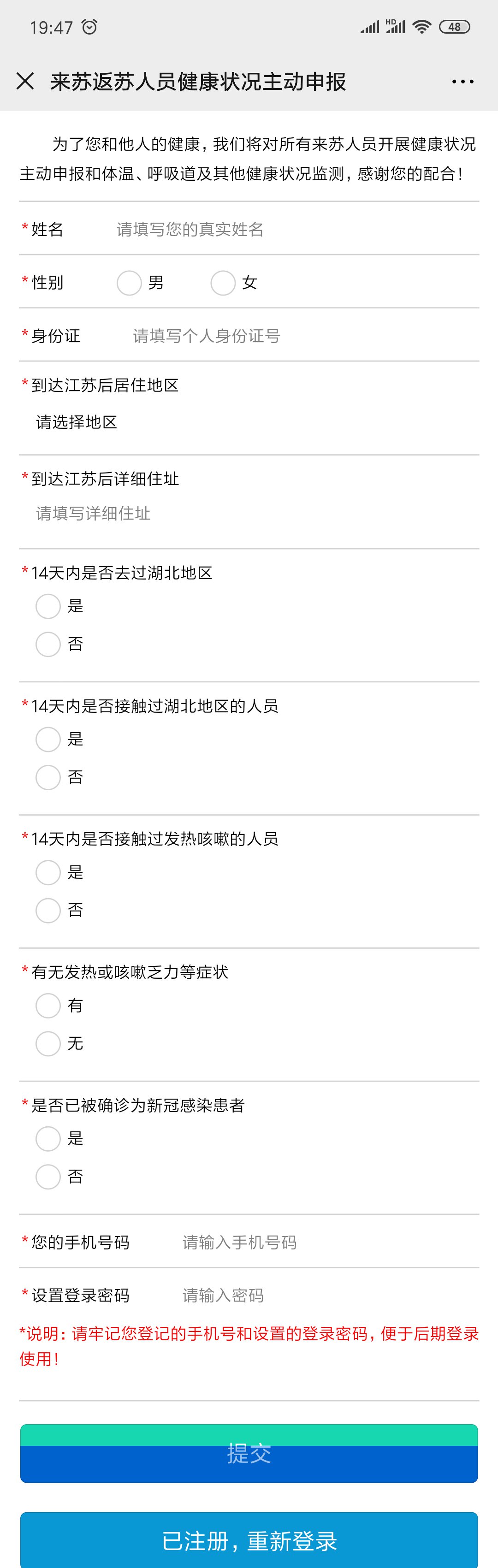This screenshot has height=1568, width=498.
Task: Tap the battery level indicator
Action: 454,27
